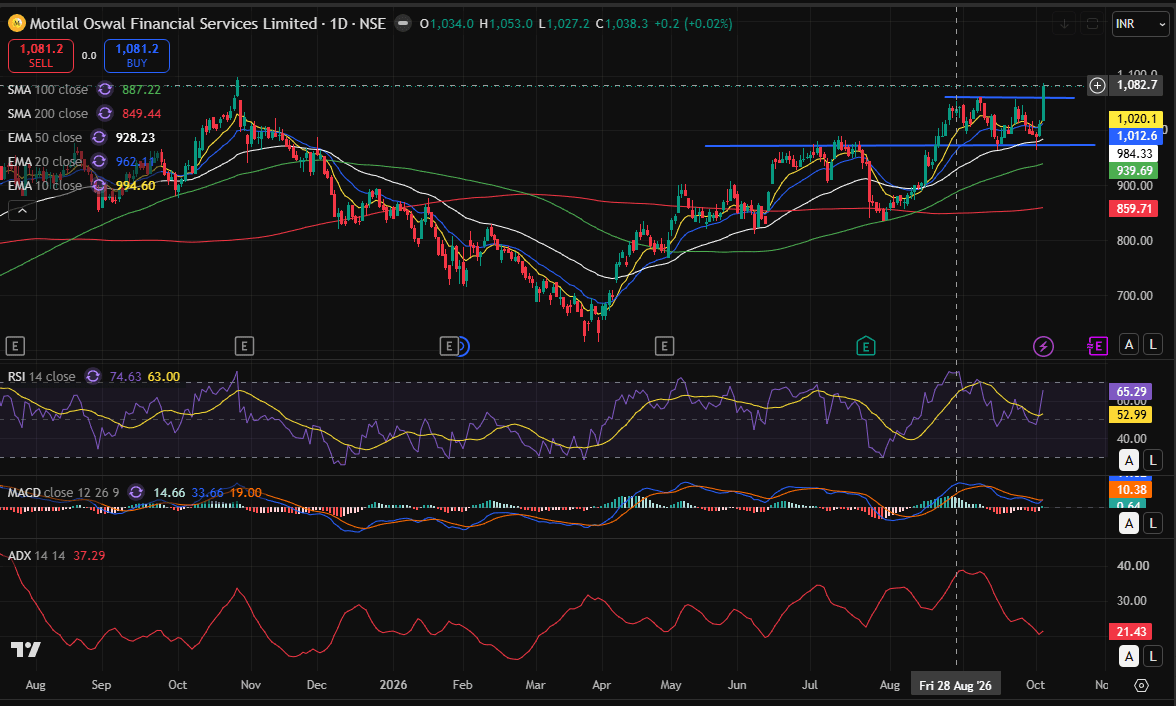Click the earnings E marker near May
1176x706 pixels.
[664, 346]
